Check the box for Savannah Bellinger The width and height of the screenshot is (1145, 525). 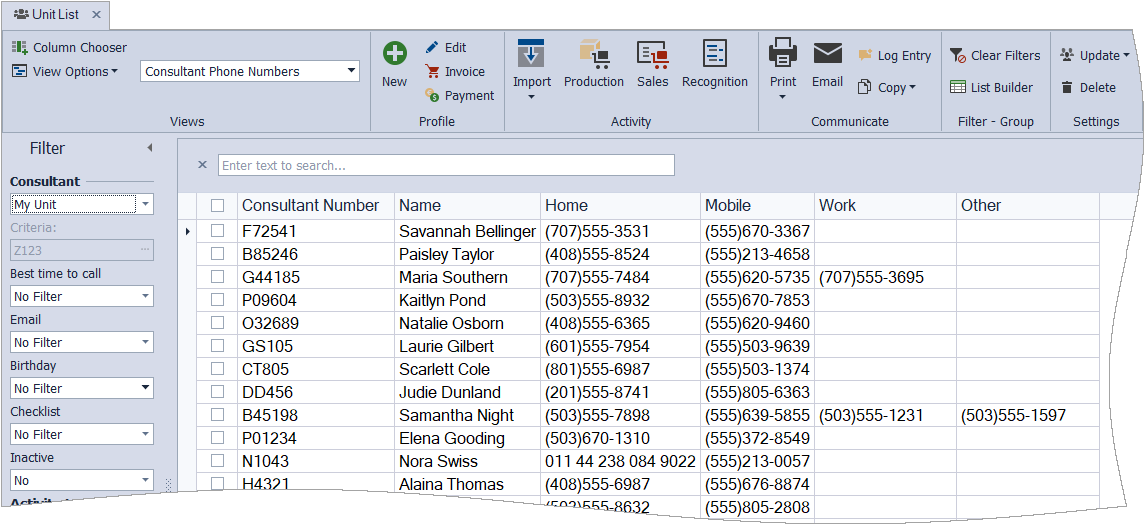(x=217, y=231)
